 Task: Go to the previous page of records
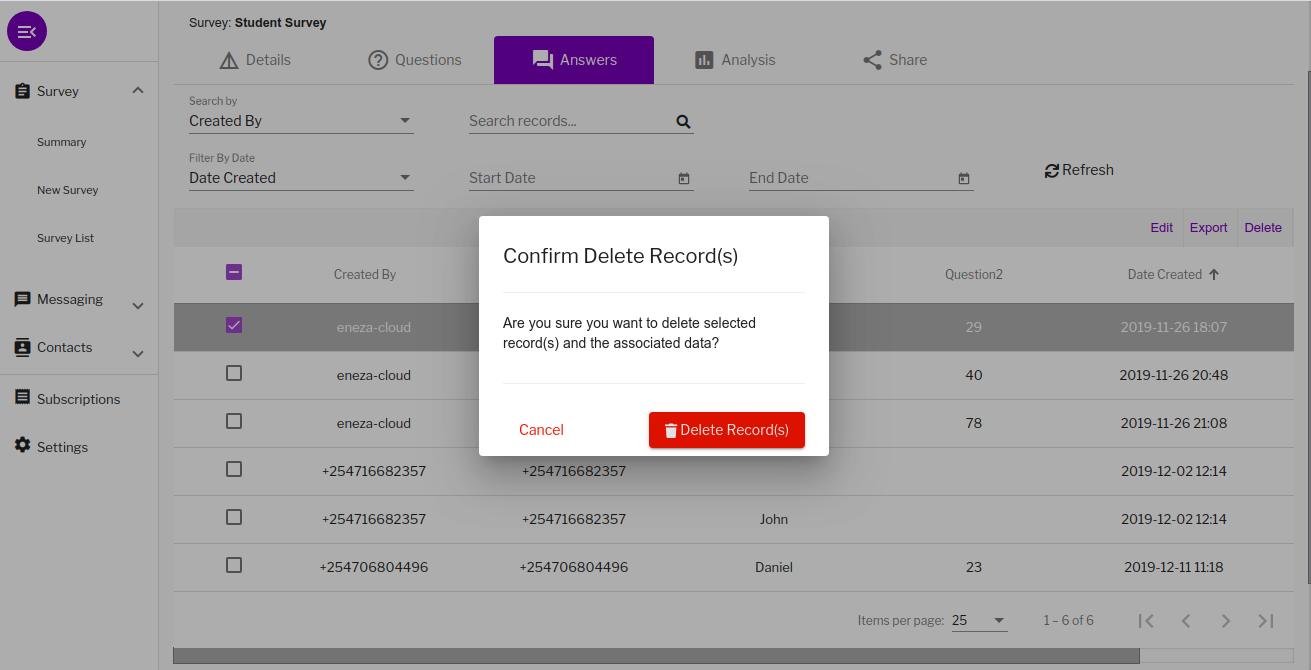tap(1186, 621)
